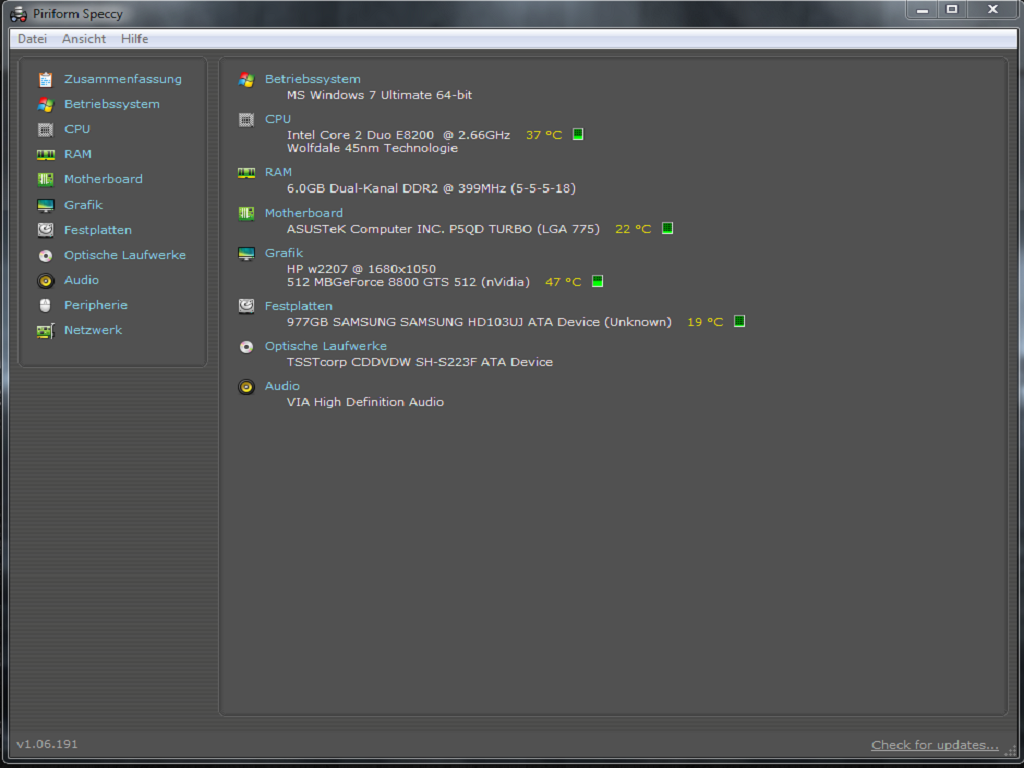Click the Betriebssystem Windows flag icon in sidebar

coord(45,104)
